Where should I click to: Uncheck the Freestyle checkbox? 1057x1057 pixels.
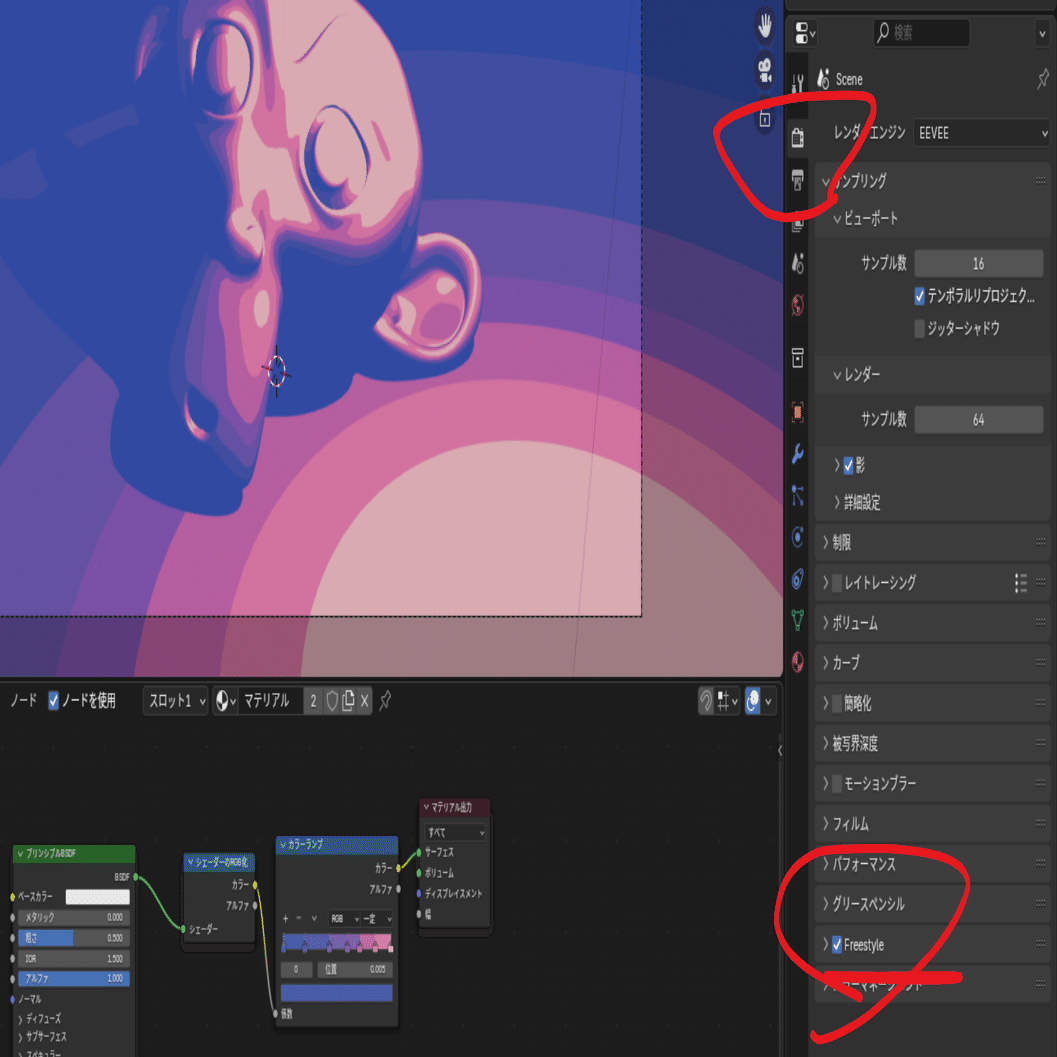point(837,945)
